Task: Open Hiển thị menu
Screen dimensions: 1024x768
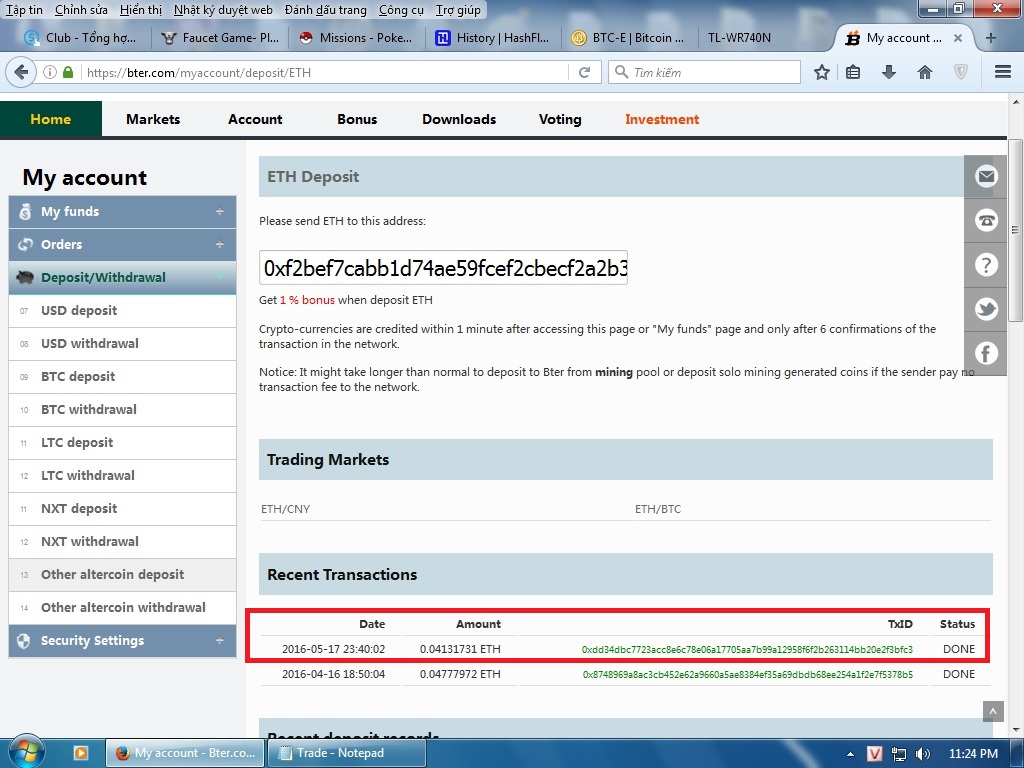Action: 140,10
